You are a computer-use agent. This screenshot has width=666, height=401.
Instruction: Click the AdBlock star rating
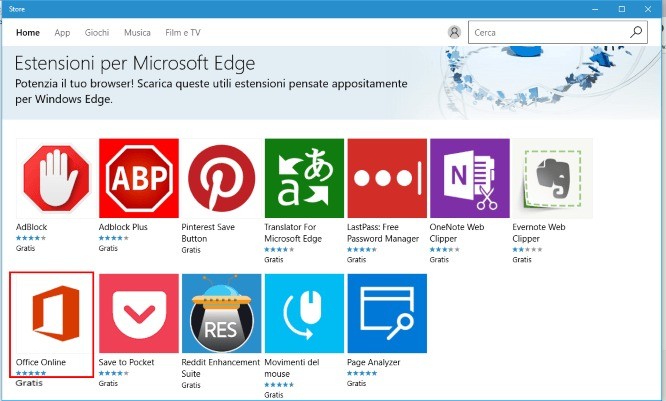click(x=31, y=238)
